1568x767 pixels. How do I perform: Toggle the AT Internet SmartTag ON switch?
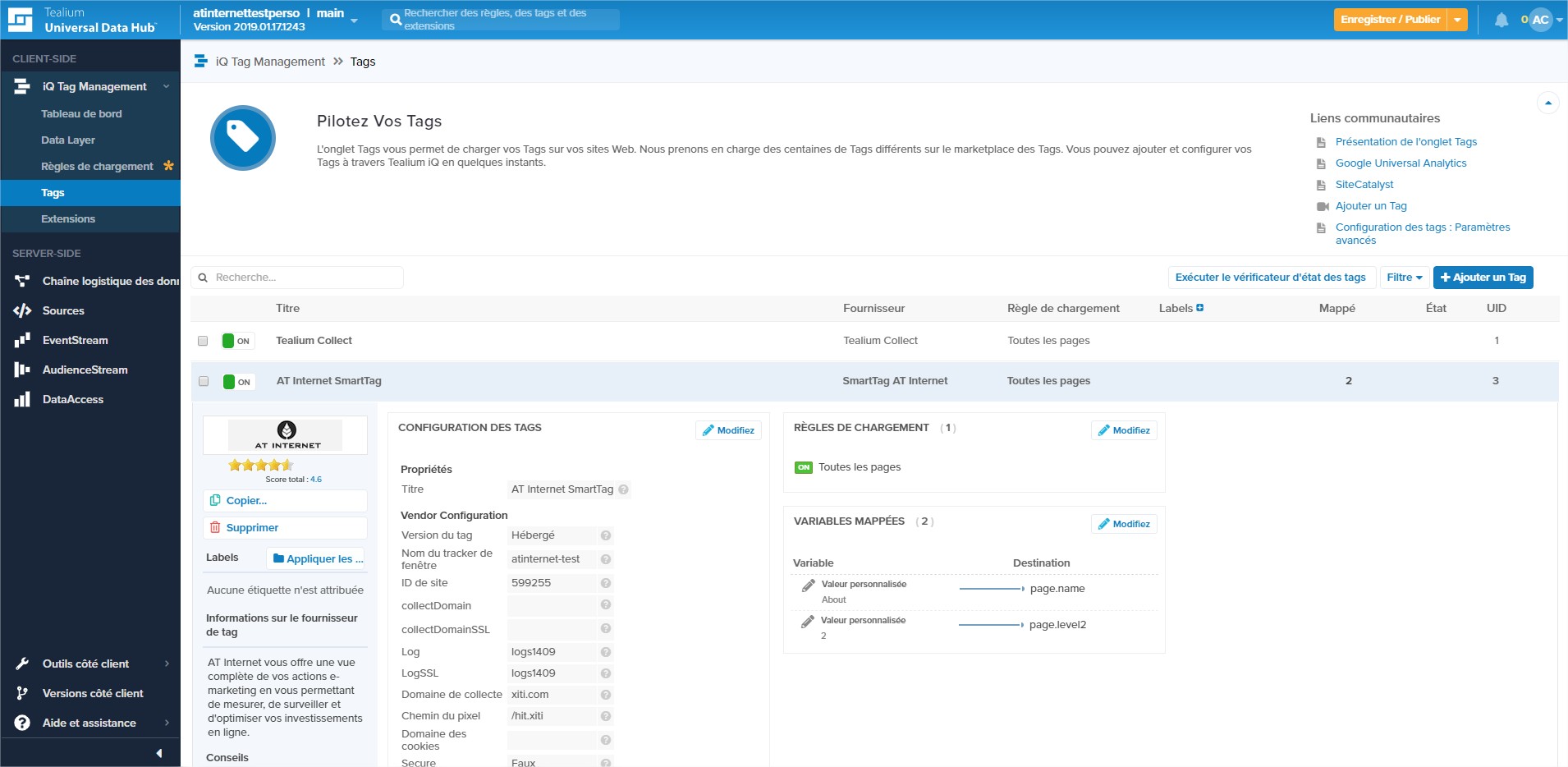tap(238, 382)
